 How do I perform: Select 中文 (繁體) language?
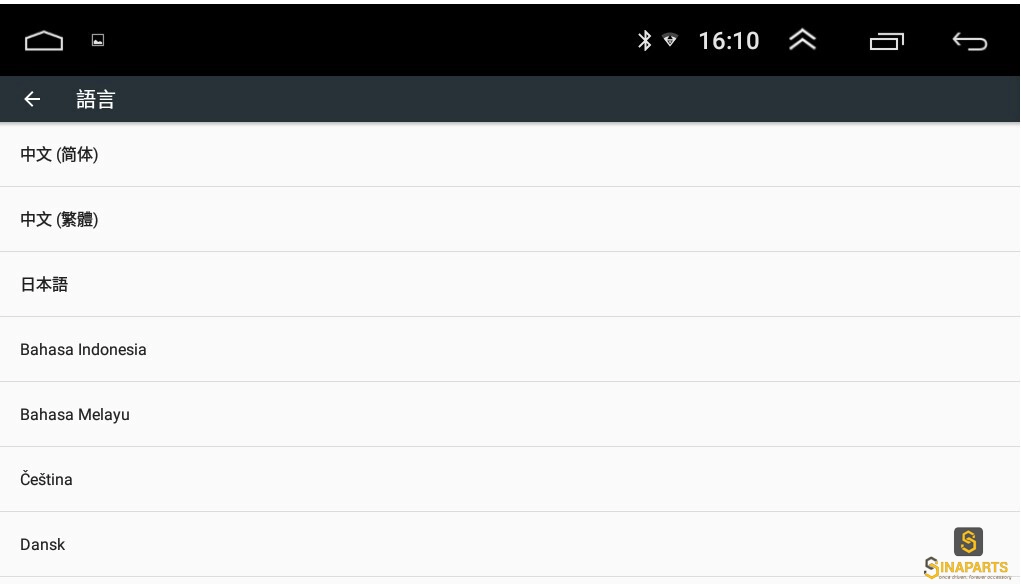(510, 219)
